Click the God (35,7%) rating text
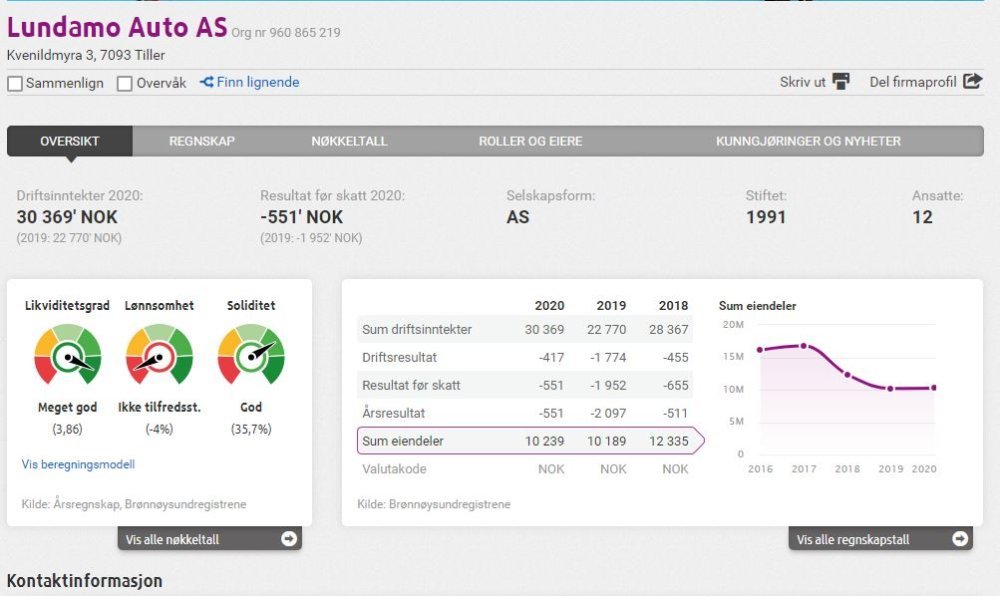Viewport: 1000px width, 596px height. [x=251, y=418]
